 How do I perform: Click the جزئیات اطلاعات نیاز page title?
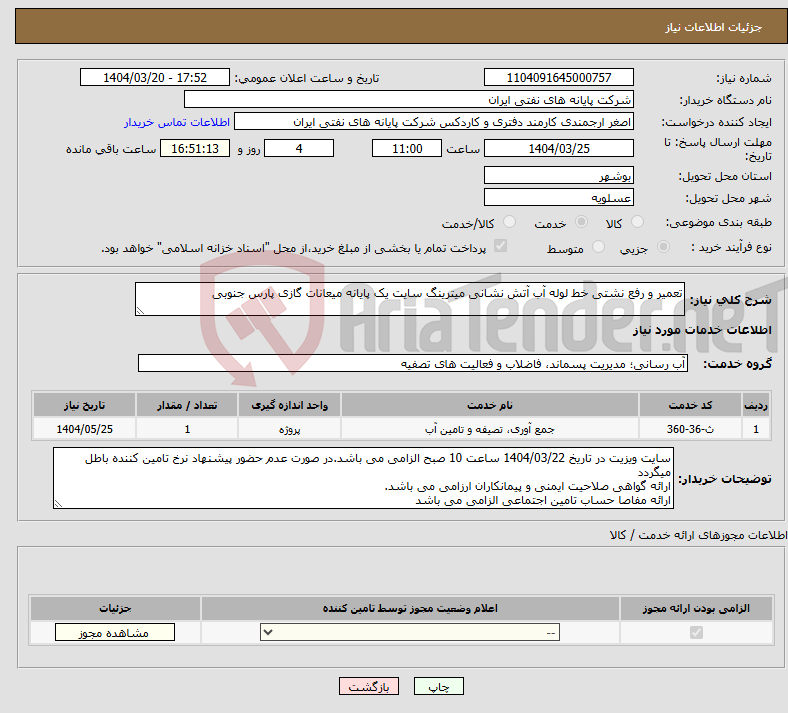pos(714,27)
